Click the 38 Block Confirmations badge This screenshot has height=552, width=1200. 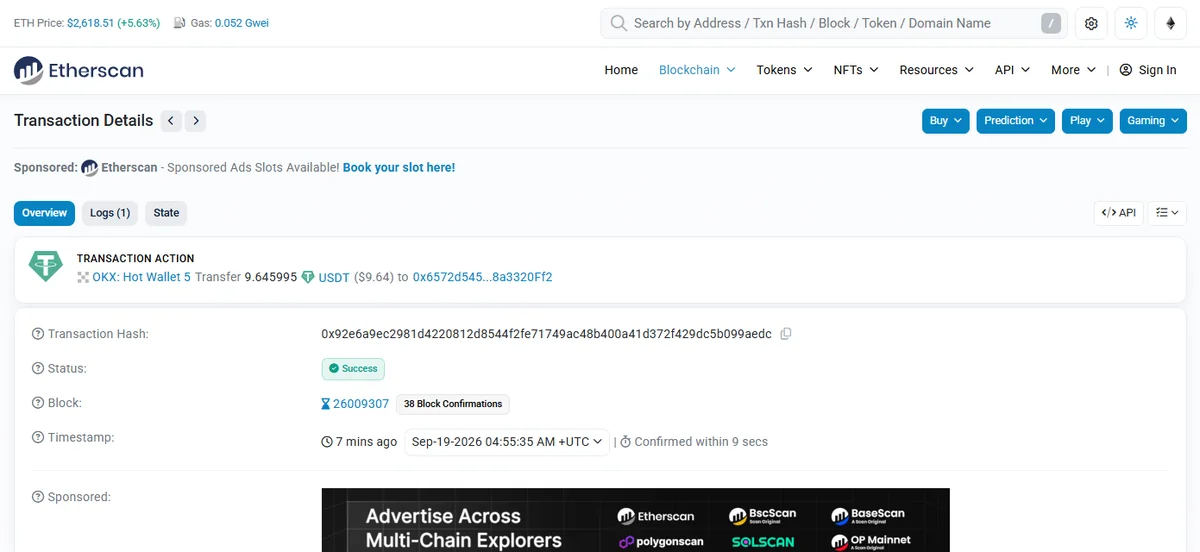pos(453,404)
